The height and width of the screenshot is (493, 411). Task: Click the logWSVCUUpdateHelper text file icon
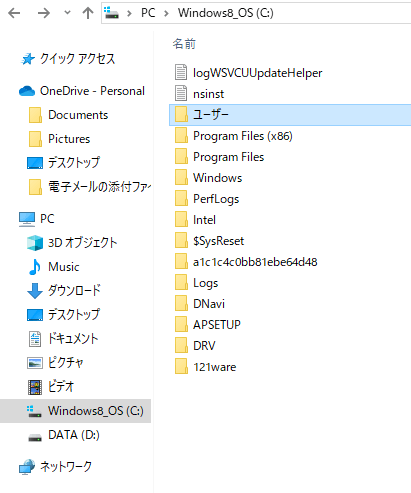(x=181, y=72)
